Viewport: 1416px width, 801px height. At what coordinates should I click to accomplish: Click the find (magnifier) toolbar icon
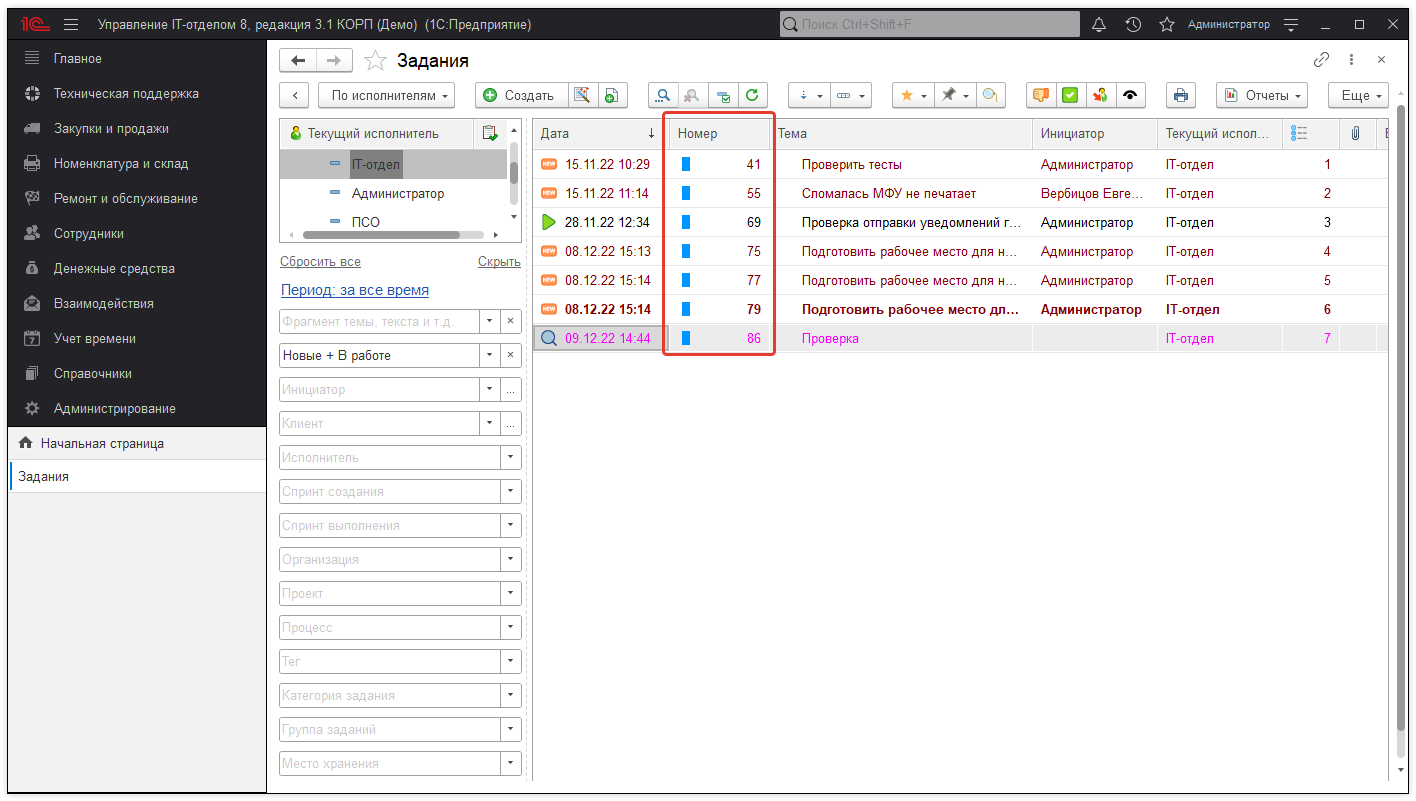pyautogui.click(x=662, y=96)
